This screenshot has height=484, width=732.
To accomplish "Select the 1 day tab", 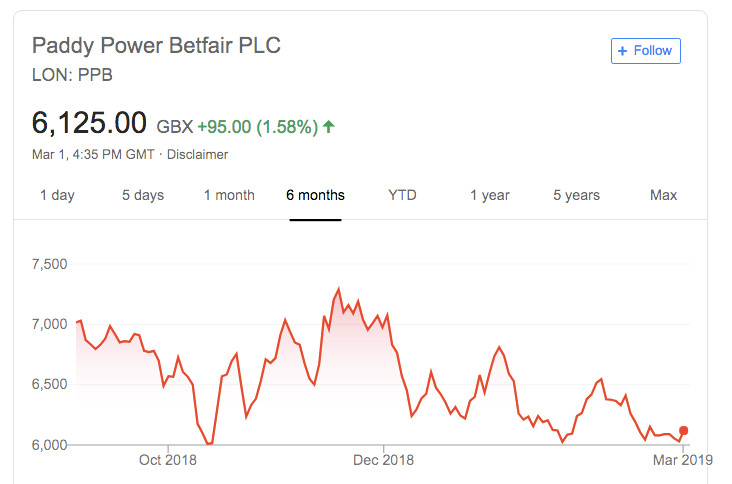I will tap(57, 195).
